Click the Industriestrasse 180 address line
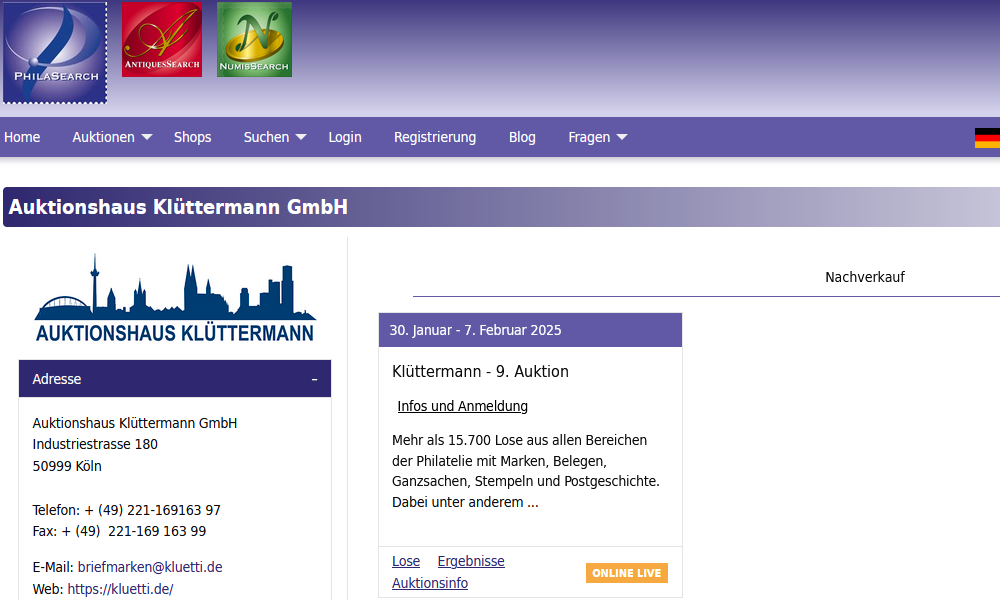Image resolution: width=1000 pixels, height=600 pixels. coord(95,444)
